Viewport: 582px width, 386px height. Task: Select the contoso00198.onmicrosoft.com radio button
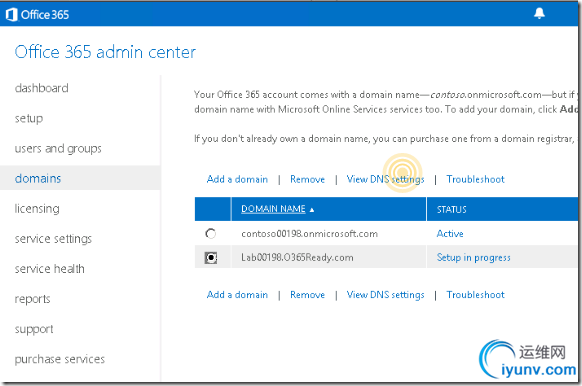(x=210, y=233)
